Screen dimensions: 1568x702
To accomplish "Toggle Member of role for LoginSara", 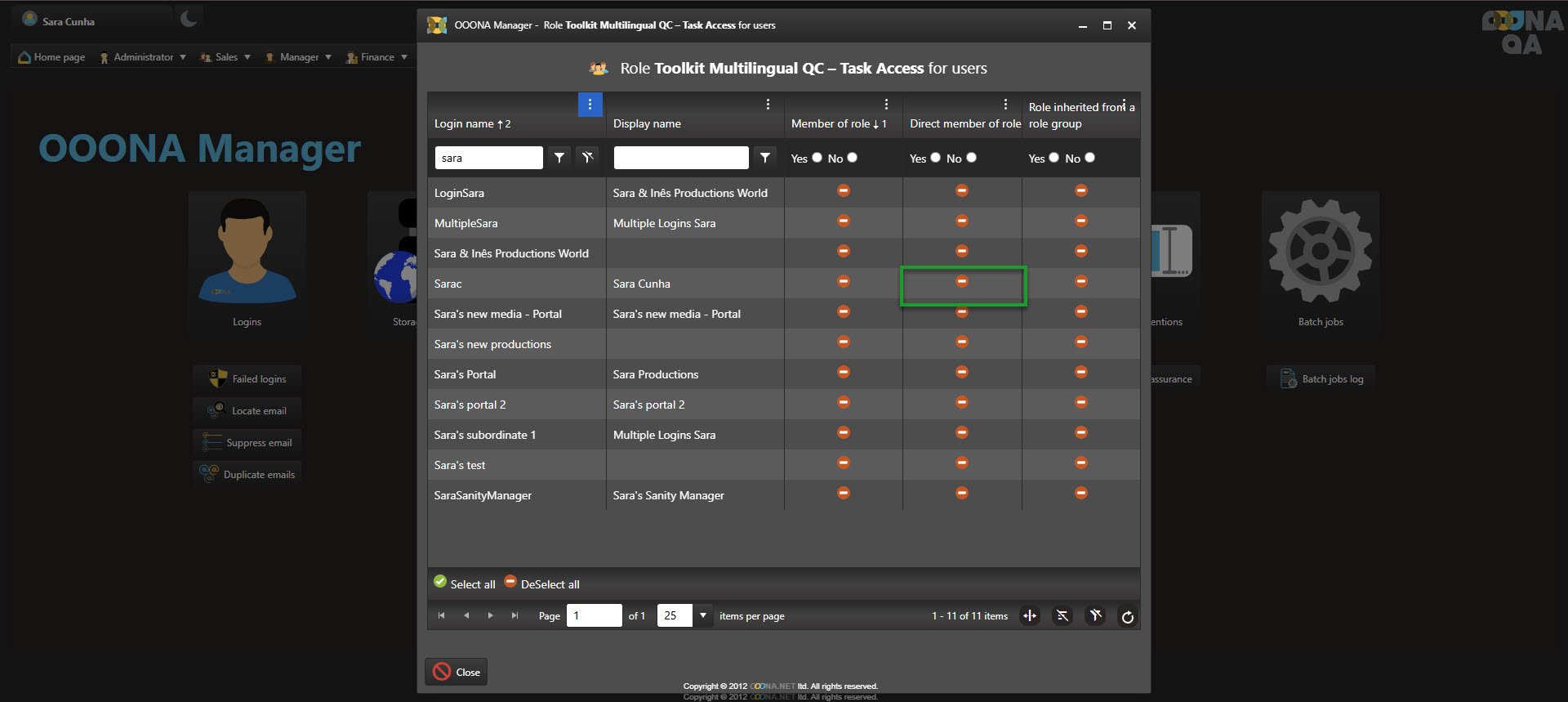I will click(x=844, y=191).
